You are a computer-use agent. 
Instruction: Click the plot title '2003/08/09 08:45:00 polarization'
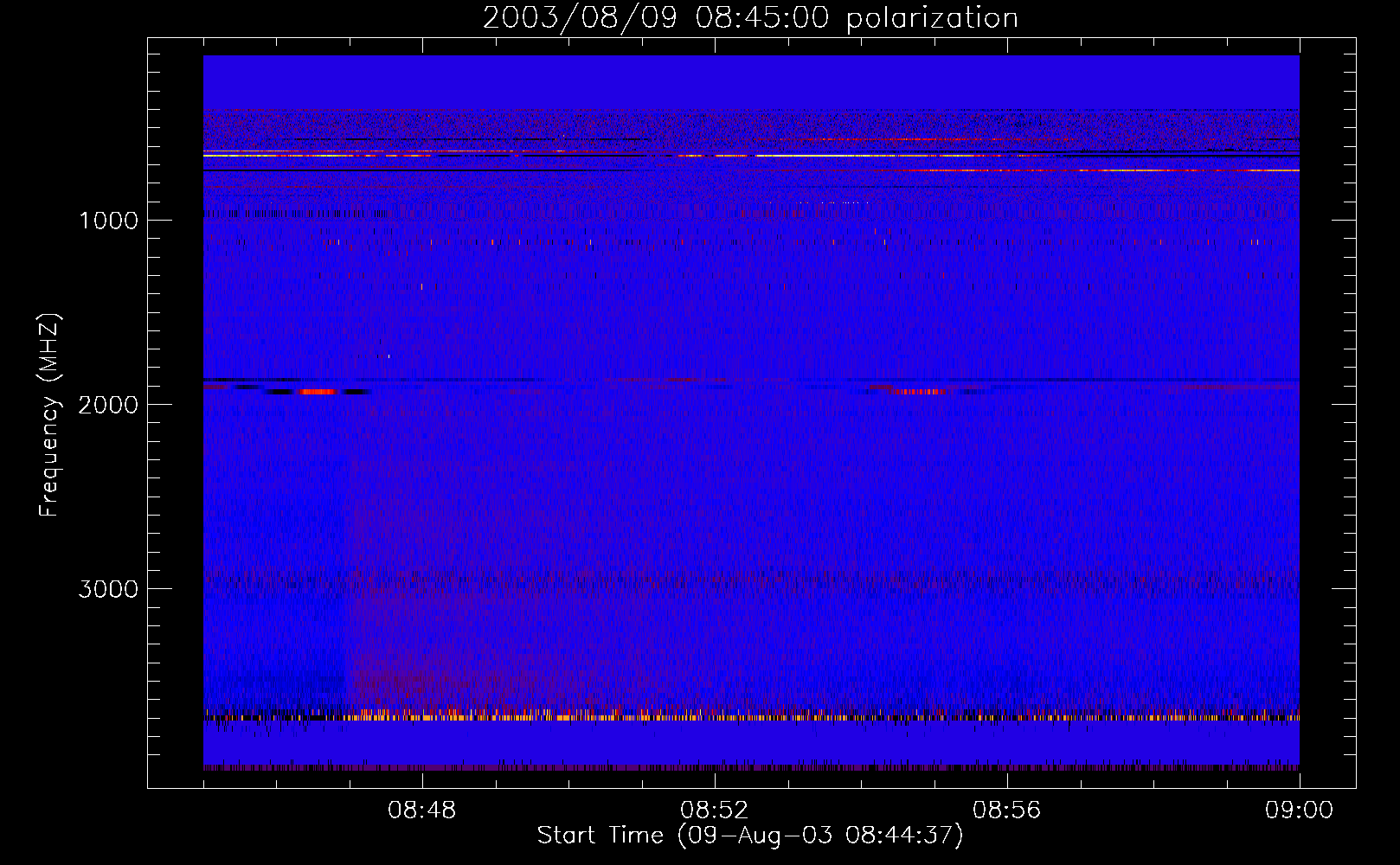[750, 18]
